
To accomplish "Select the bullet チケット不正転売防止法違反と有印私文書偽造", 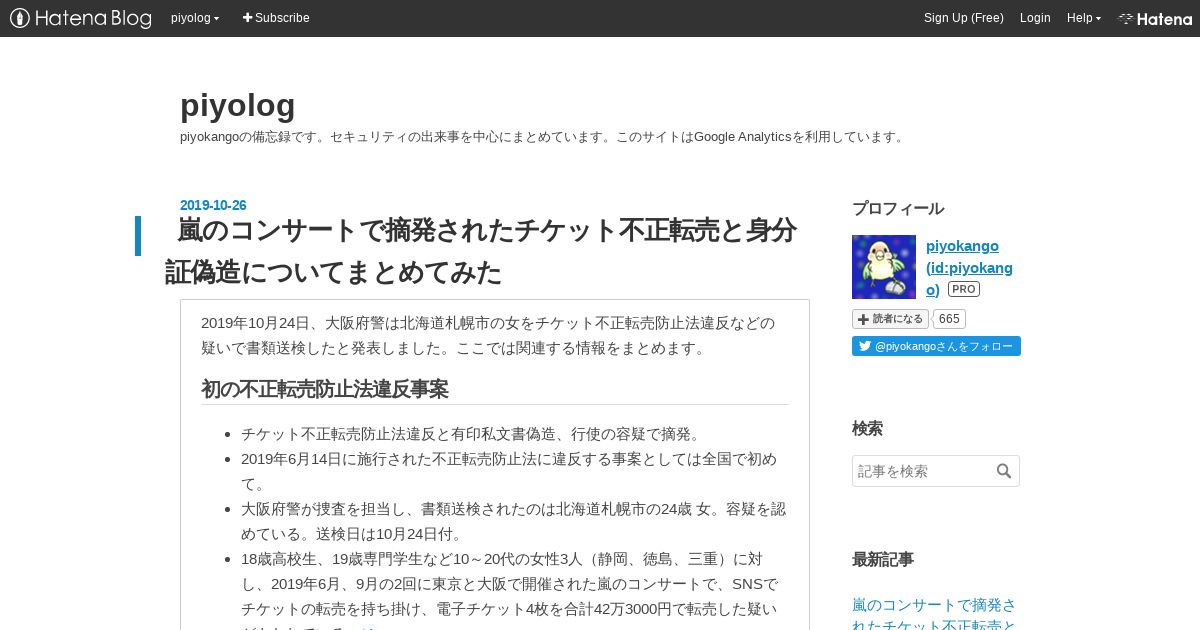I will coord(473,433).
